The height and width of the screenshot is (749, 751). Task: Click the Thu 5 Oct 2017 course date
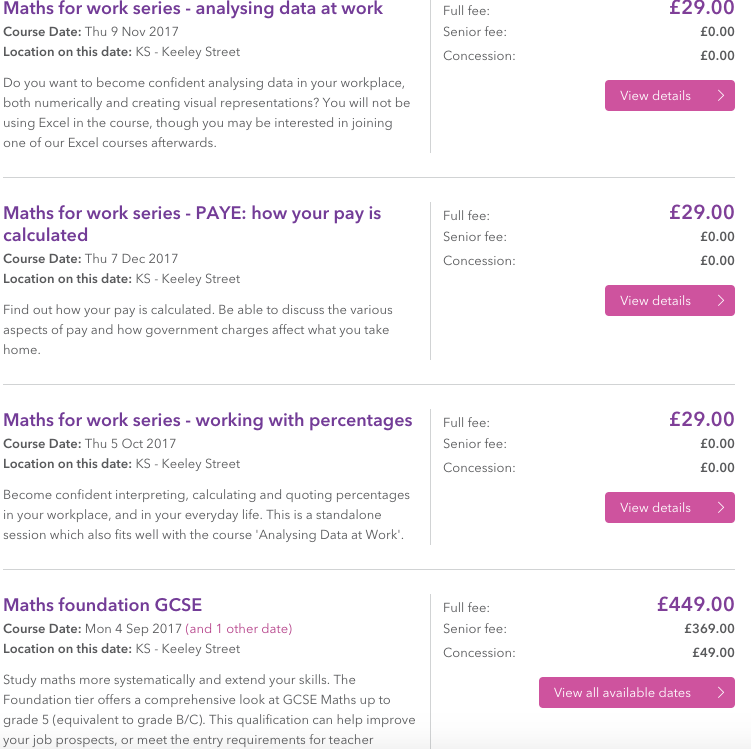(130, 444)
